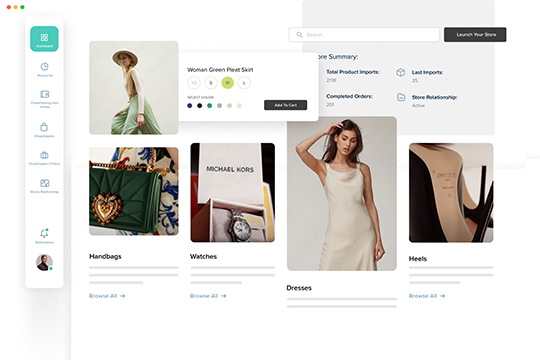Click the Watches category title
The height and width of the screenshot is (360, 540).
pos(204,256)
